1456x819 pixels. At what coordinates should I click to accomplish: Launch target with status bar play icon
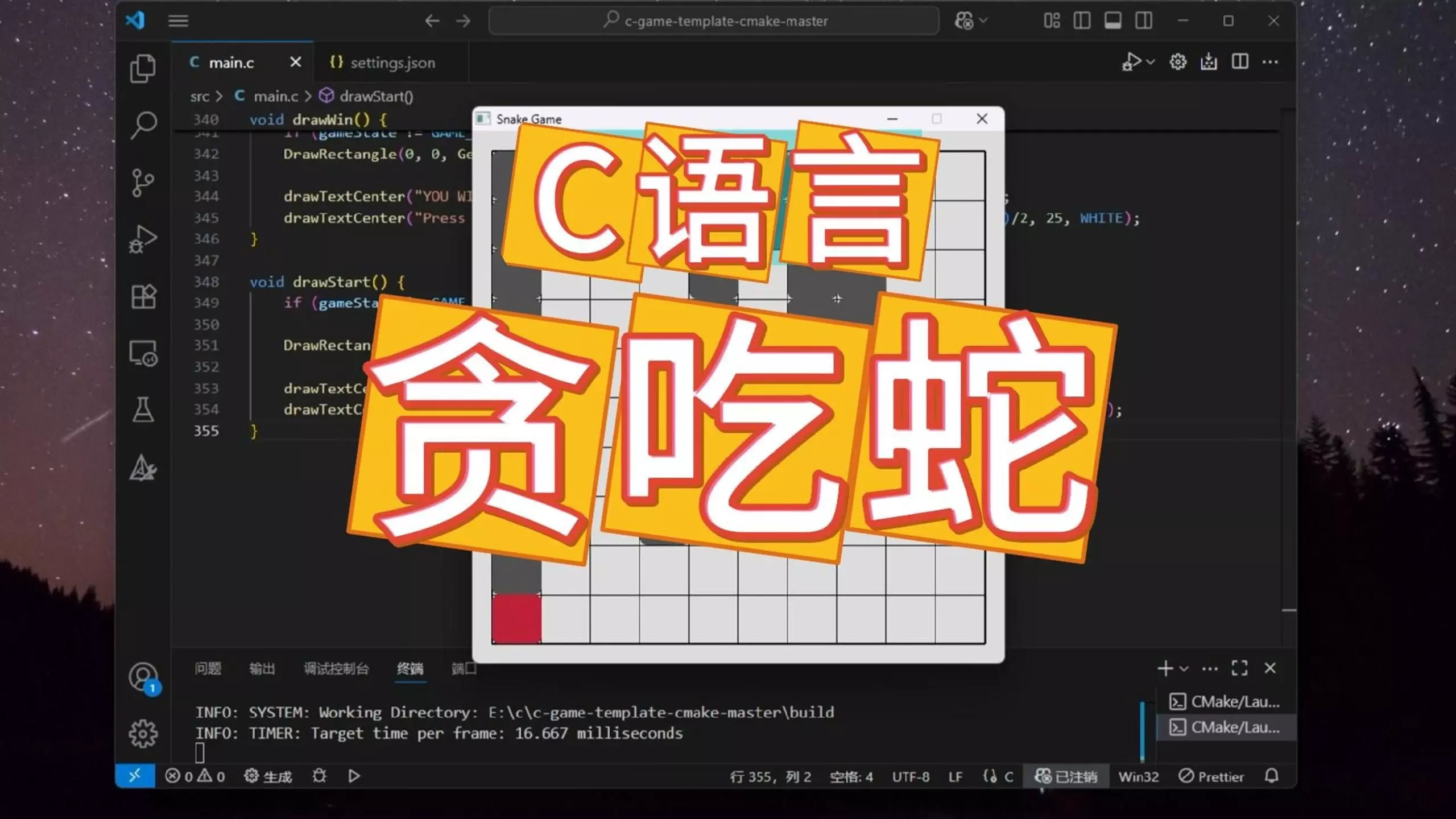[354, 776]
